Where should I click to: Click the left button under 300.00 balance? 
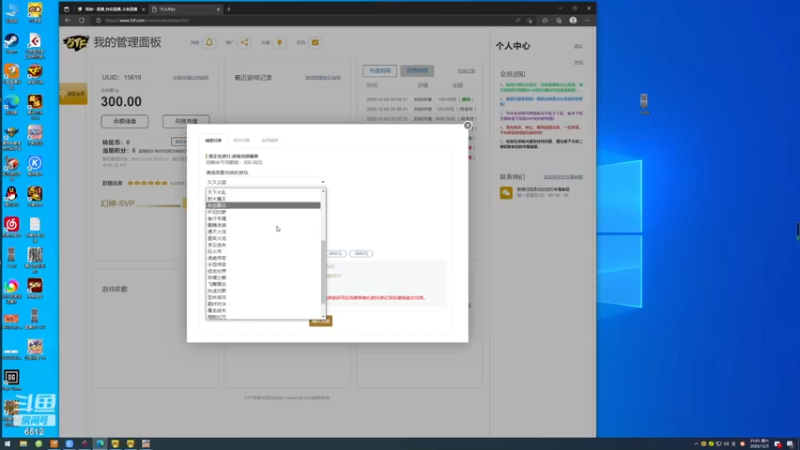[x=124, y=121]
